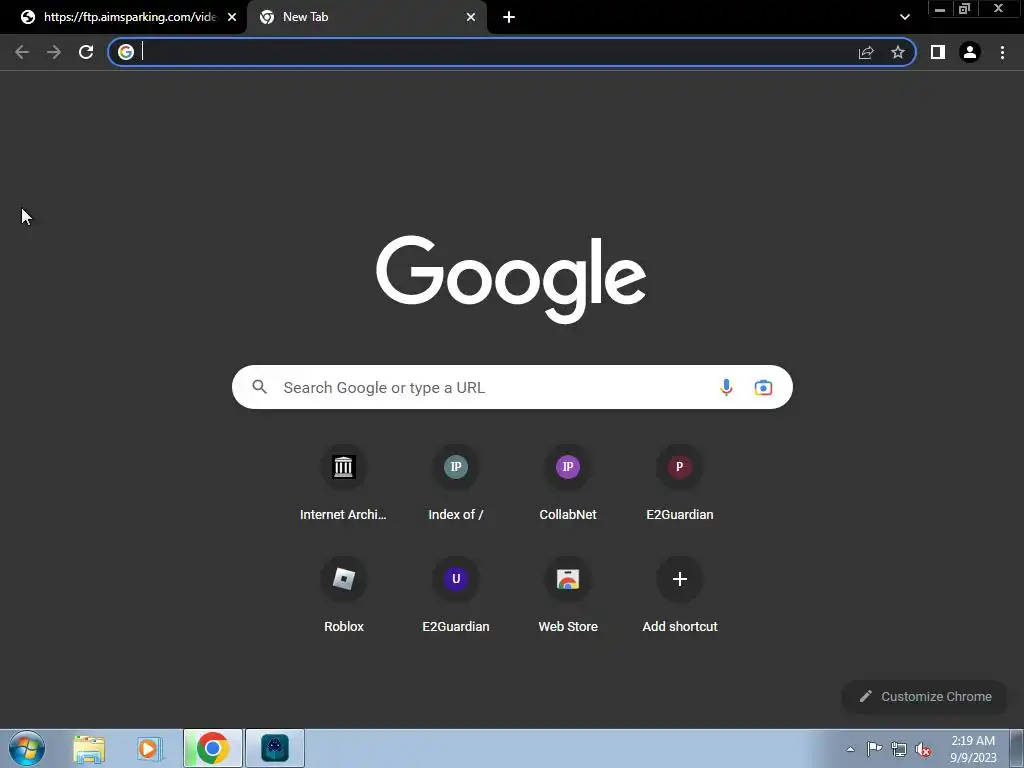Close the New Tab tab

471,17
